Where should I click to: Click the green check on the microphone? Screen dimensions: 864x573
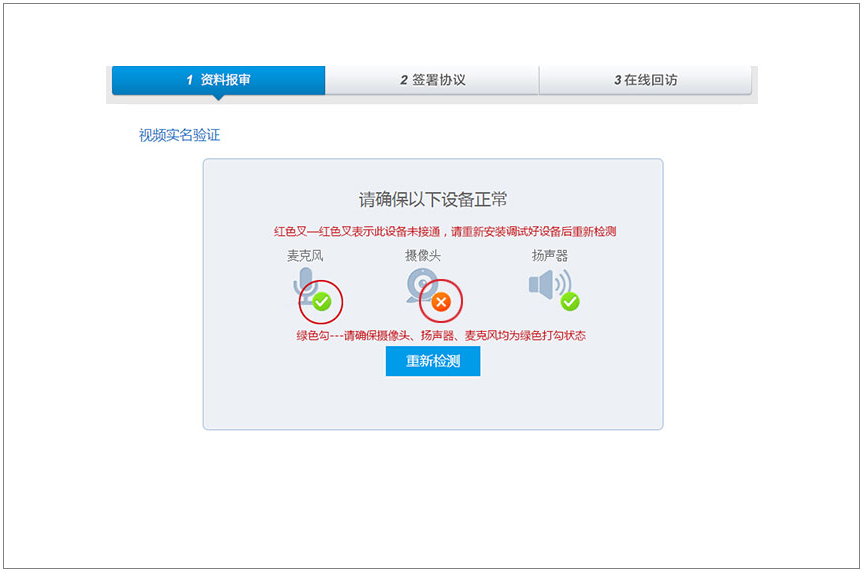(322, 301)
